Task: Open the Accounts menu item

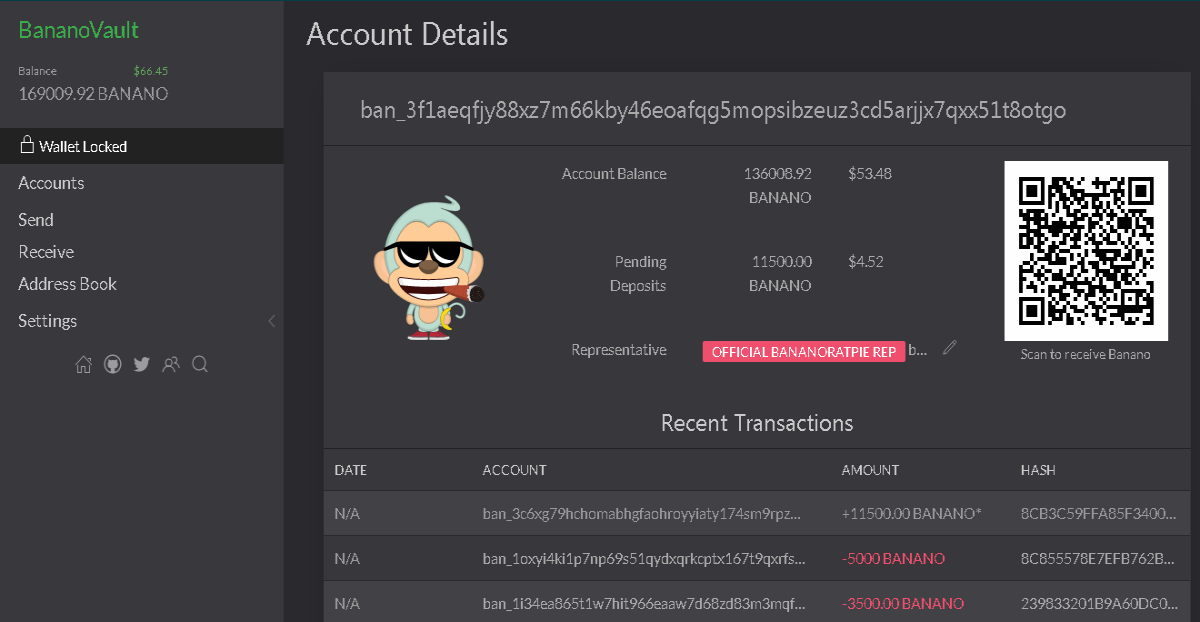Action: point(51,183)
